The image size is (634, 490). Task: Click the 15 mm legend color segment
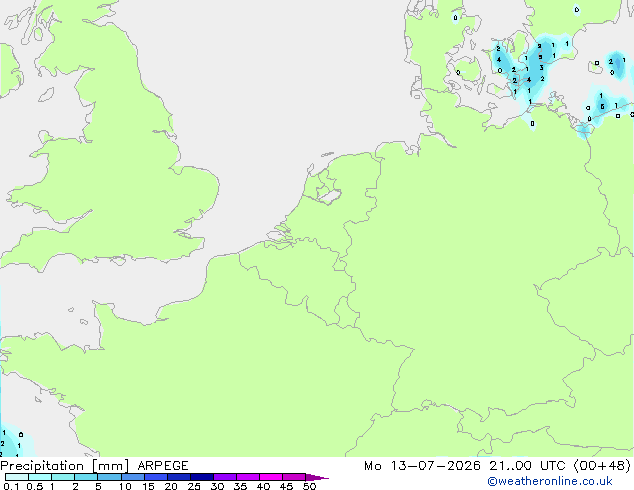(156, 477)
